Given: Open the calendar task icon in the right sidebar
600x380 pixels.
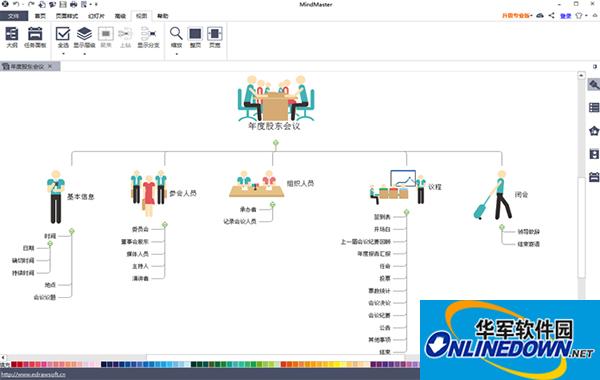Looking at the screenshot, I should click(x=594, y=177).
